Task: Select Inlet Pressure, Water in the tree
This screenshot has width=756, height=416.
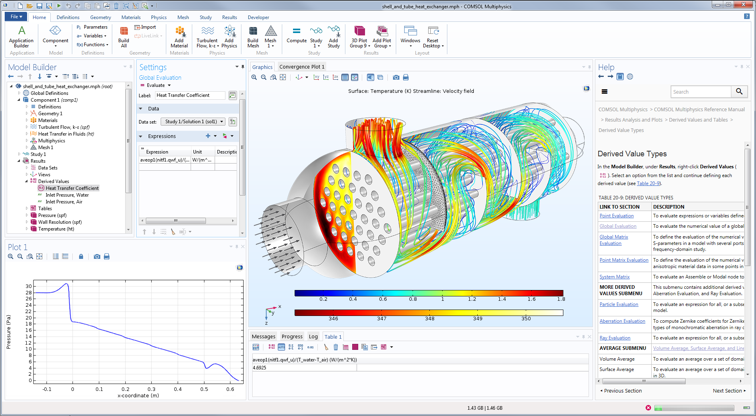Action: pos(67,195)
